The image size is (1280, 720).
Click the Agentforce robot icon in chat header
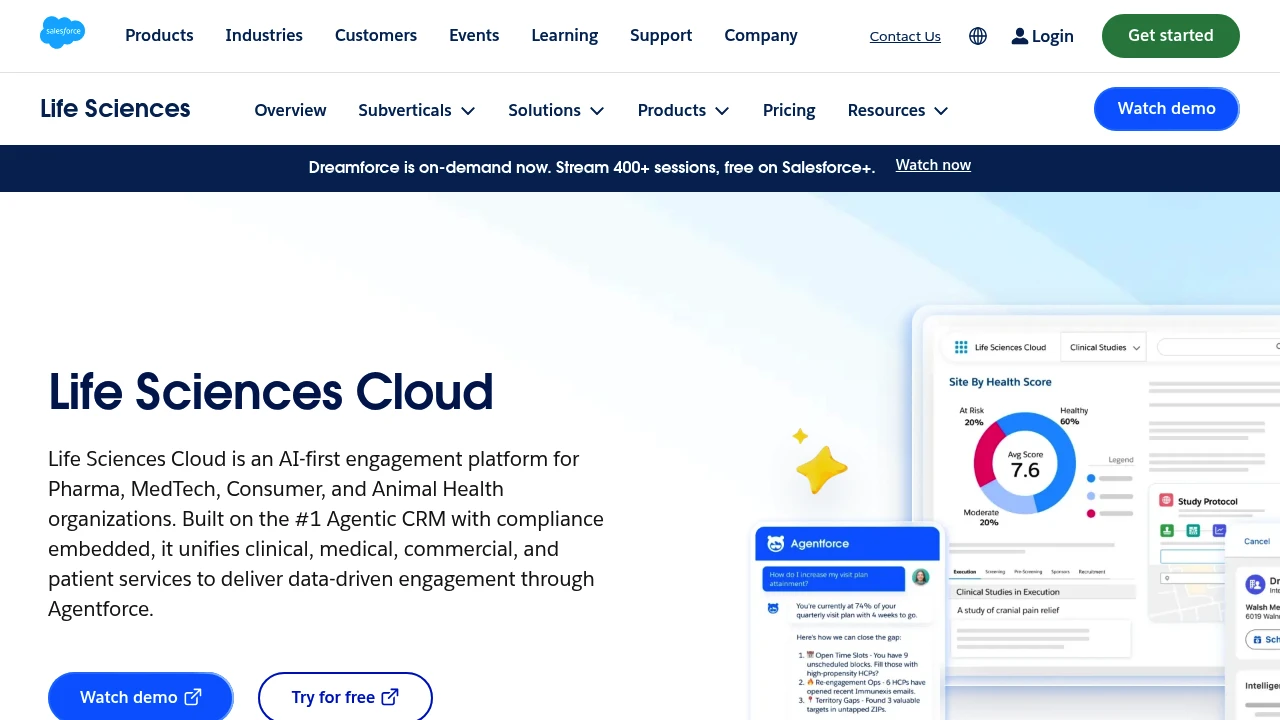[x=775, y=544]
